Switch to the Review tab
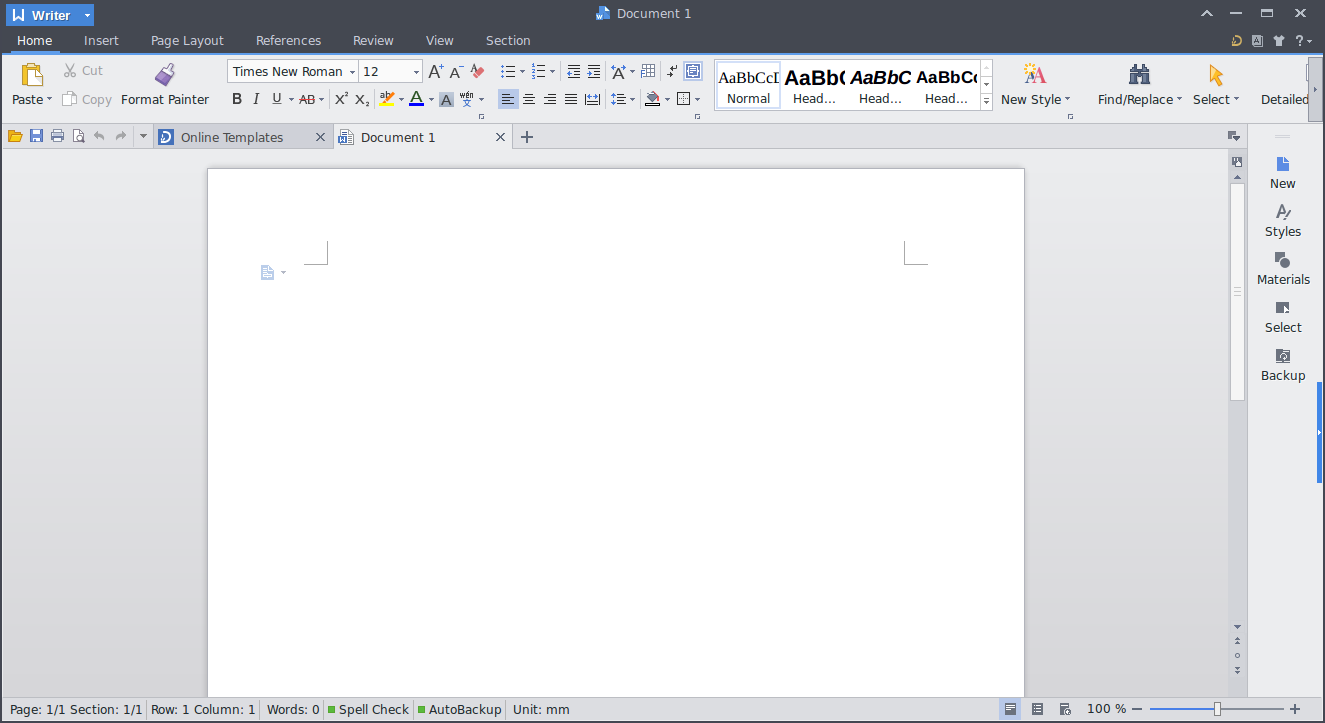Viewport: 1325px width, 723px height. pos(373,41)
